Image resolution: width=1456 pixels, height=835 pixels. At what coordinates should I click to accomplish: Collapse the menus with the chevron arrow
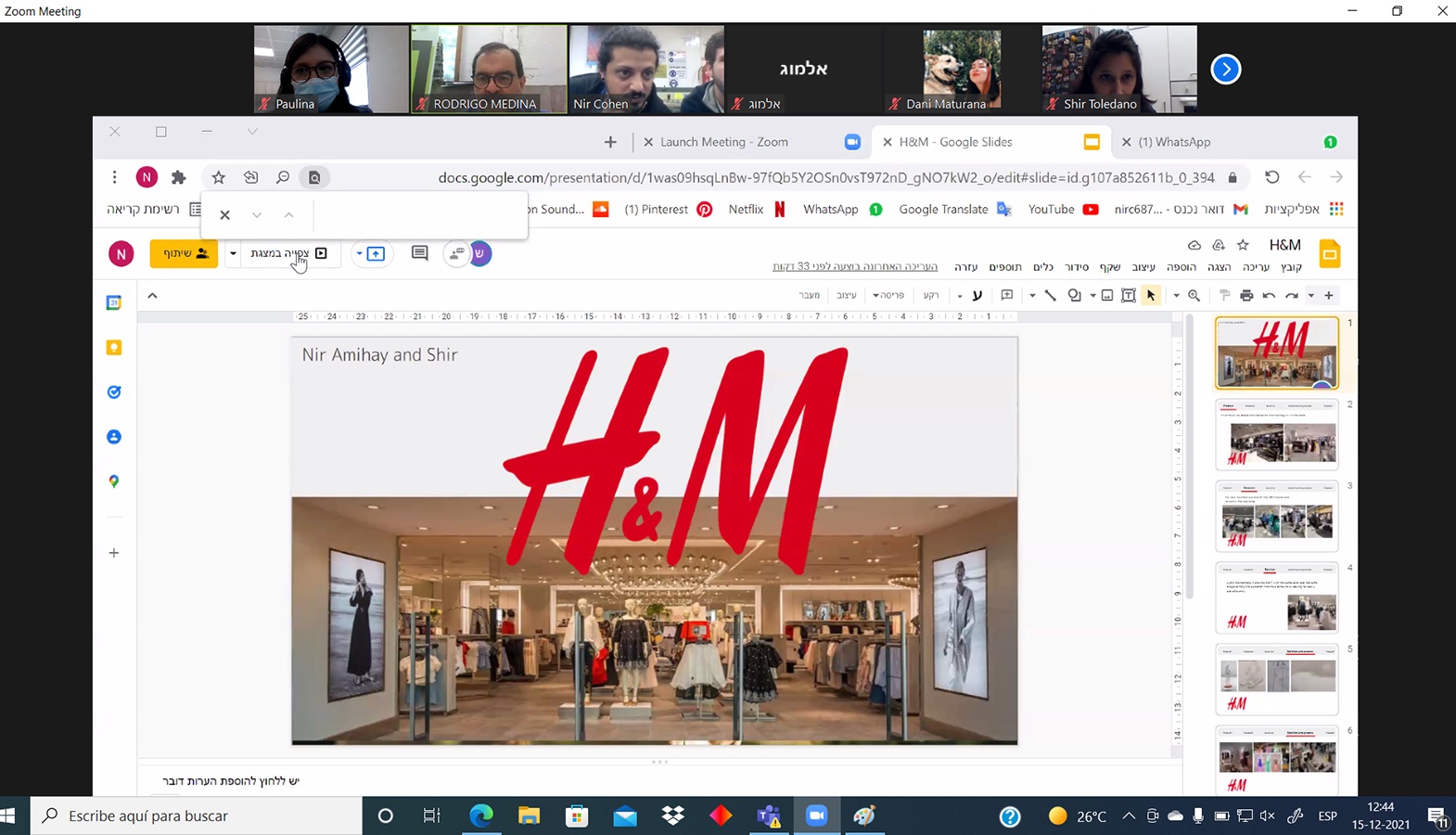[152, 295]
